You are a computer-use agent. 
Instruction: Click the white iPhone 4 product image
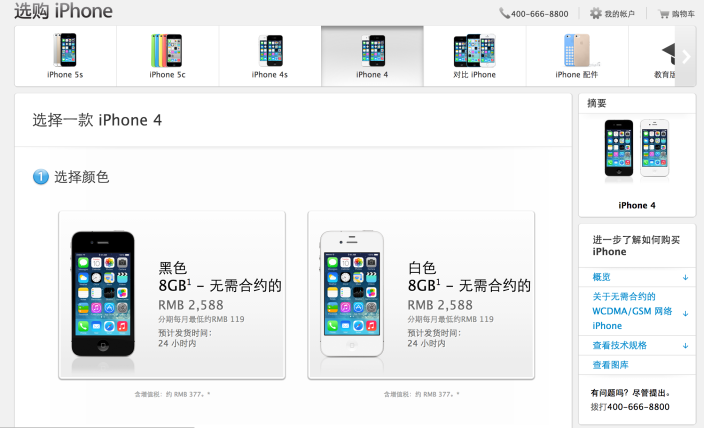click(352, 294)
